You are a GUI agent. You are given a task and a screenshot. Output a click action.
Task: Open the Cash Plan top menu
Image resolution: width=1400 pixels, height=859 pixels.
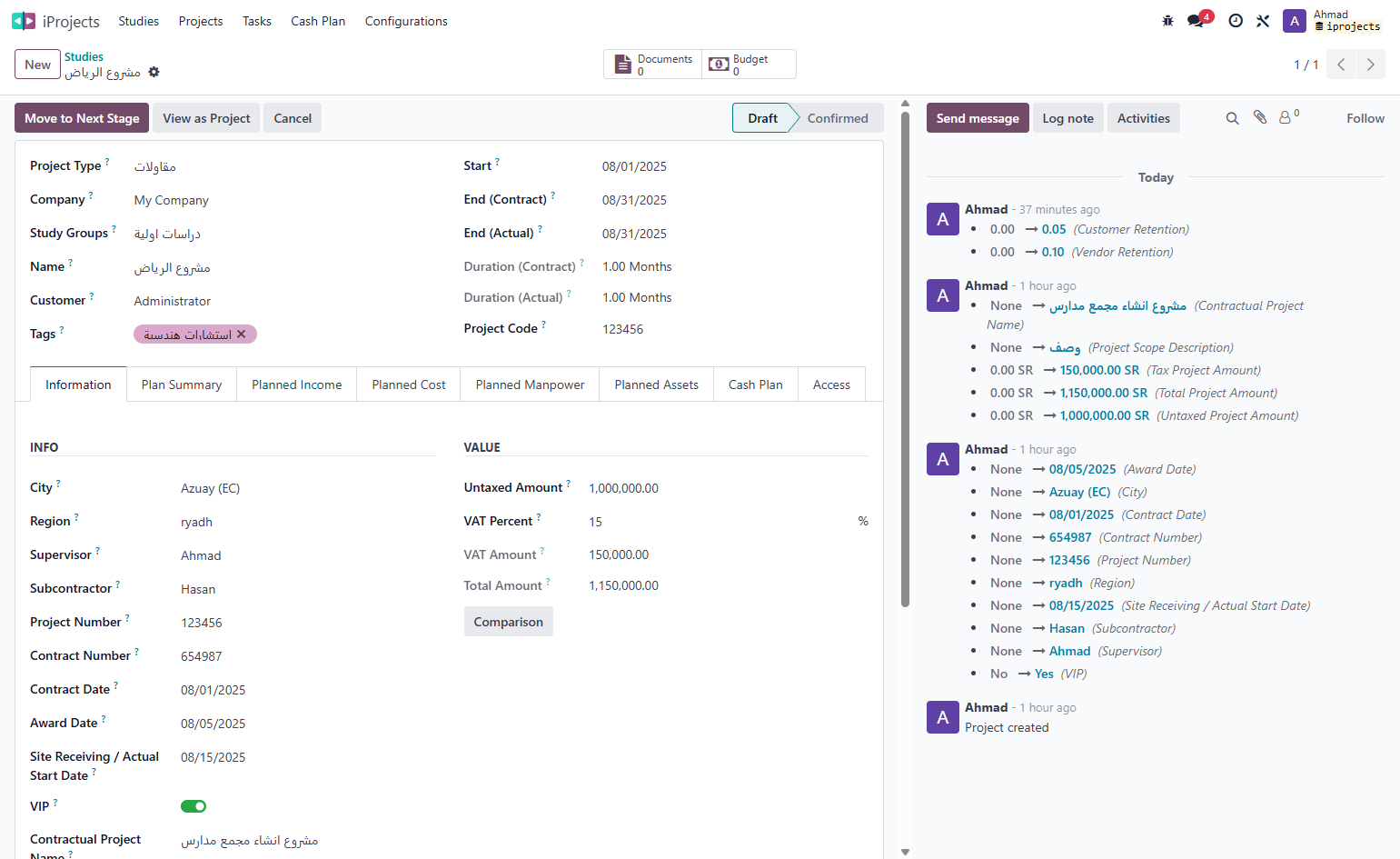318,21
